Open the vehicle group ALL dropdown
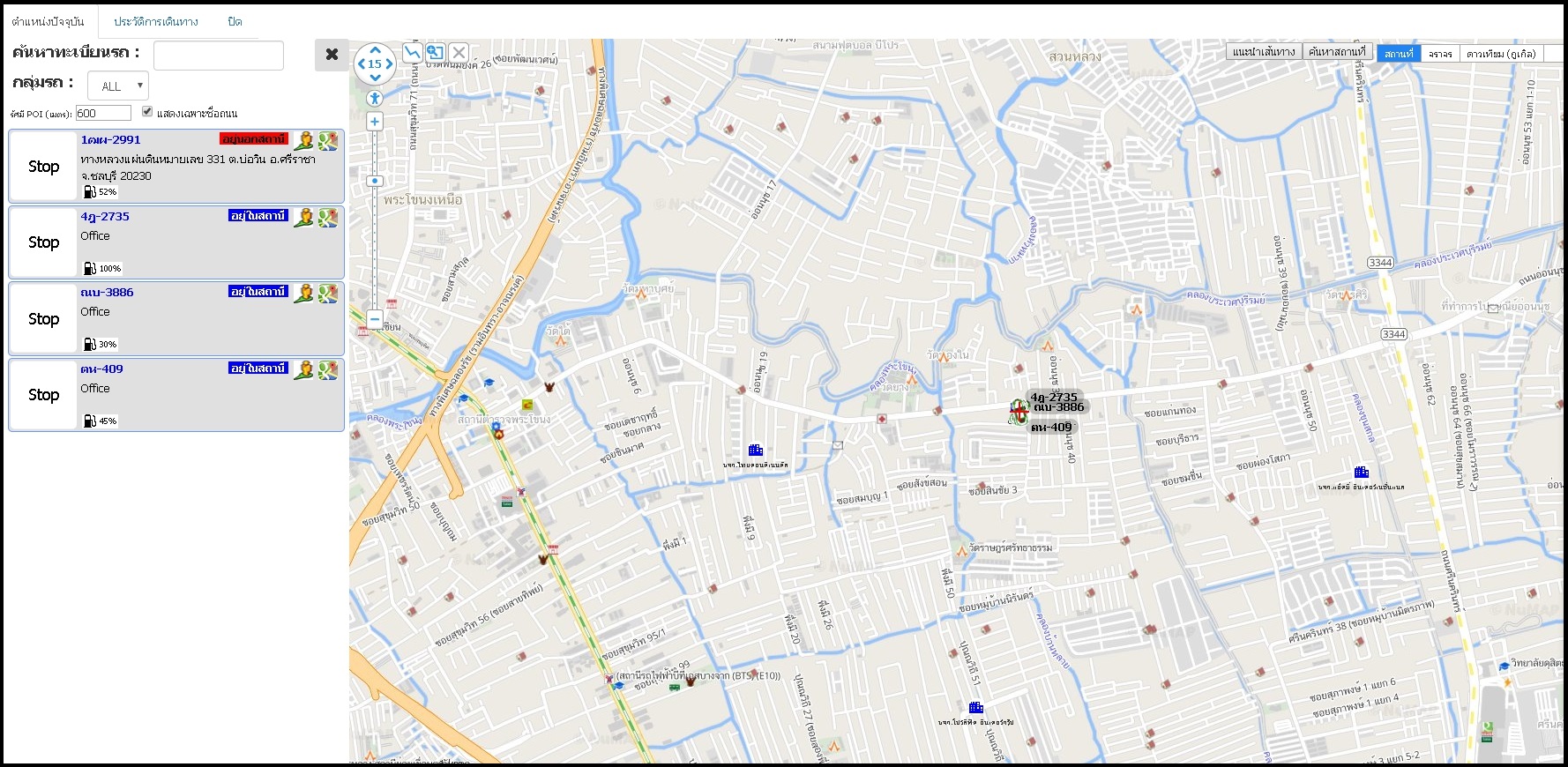 tap(118, 86)
